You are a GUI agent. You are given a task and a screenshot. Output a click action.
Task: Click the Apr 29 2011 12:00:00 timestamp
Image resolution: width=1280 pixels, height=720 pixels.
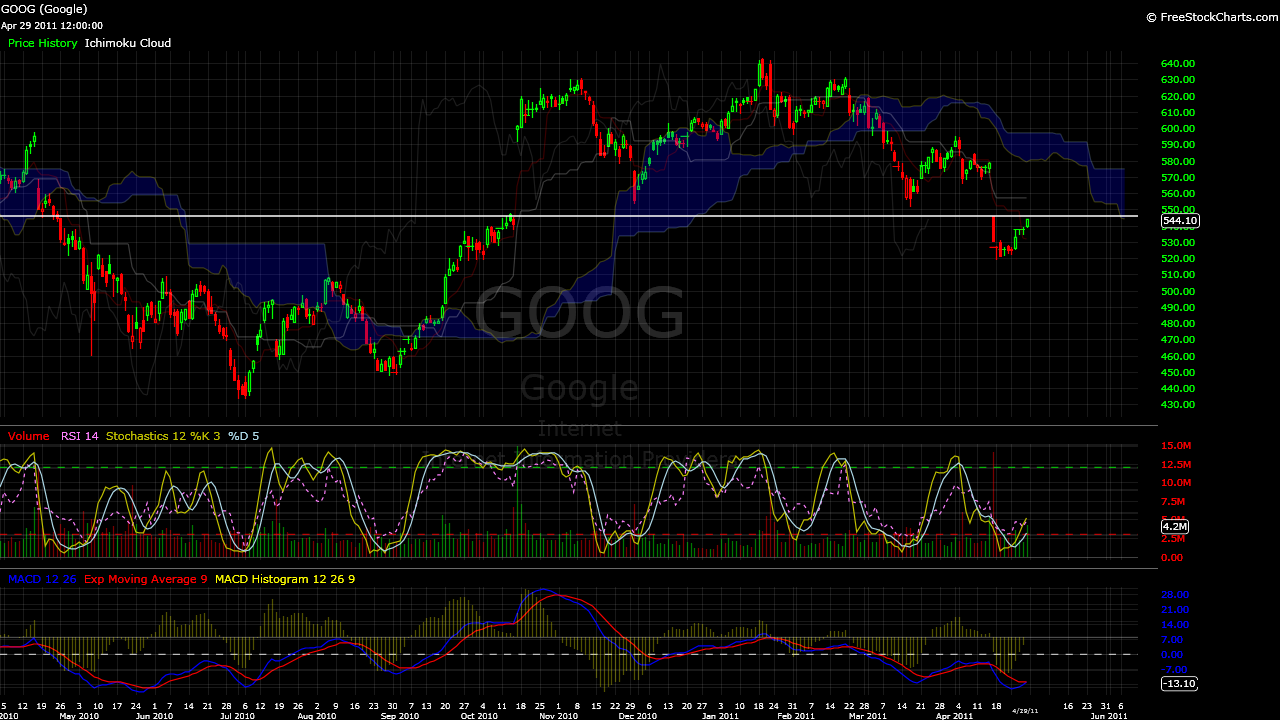tap(51, 25)
